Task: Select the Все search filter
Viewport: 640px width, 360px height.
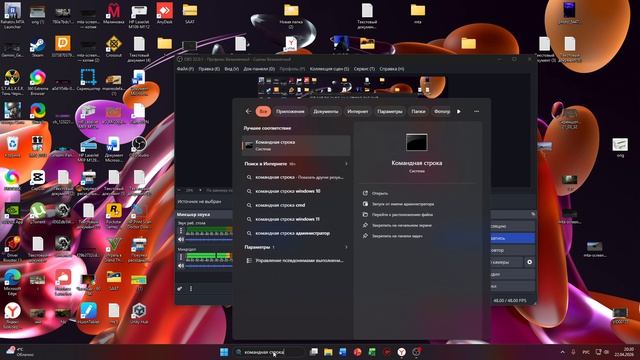Action: 263,111
